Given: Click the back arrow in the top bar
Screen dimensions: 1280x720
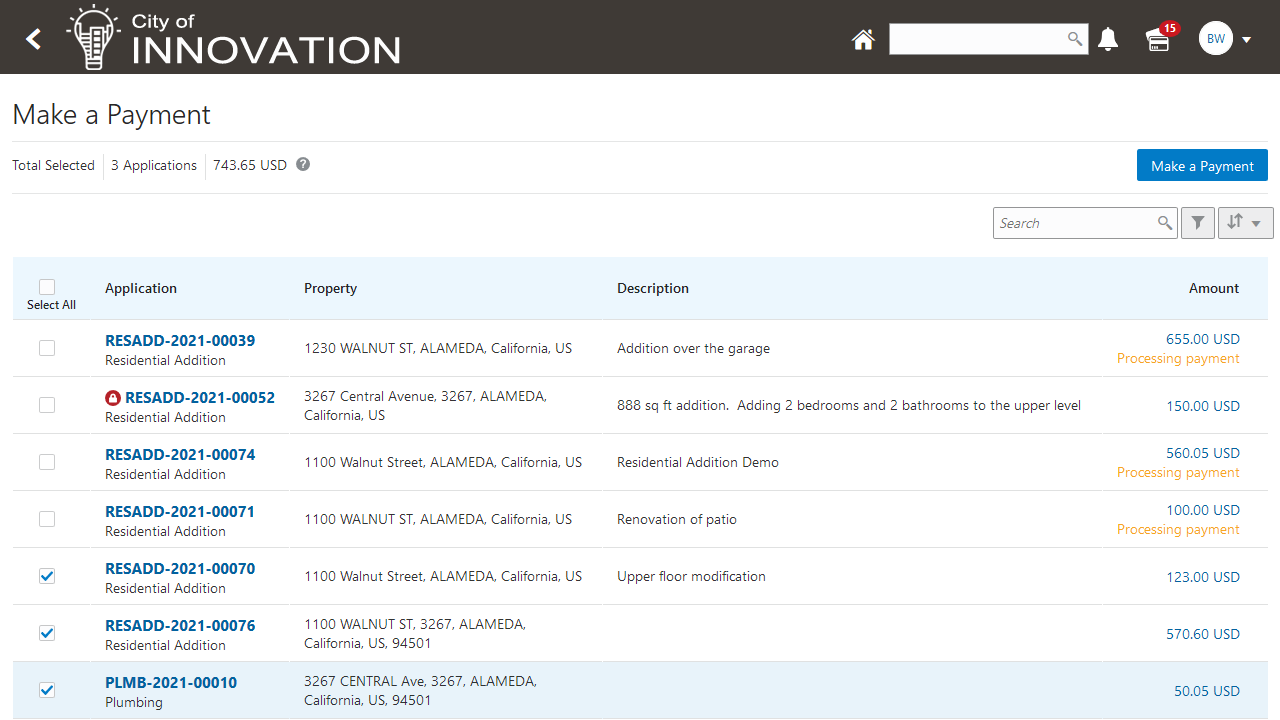Looking at the screenshot, I should (x=32, y=37).
